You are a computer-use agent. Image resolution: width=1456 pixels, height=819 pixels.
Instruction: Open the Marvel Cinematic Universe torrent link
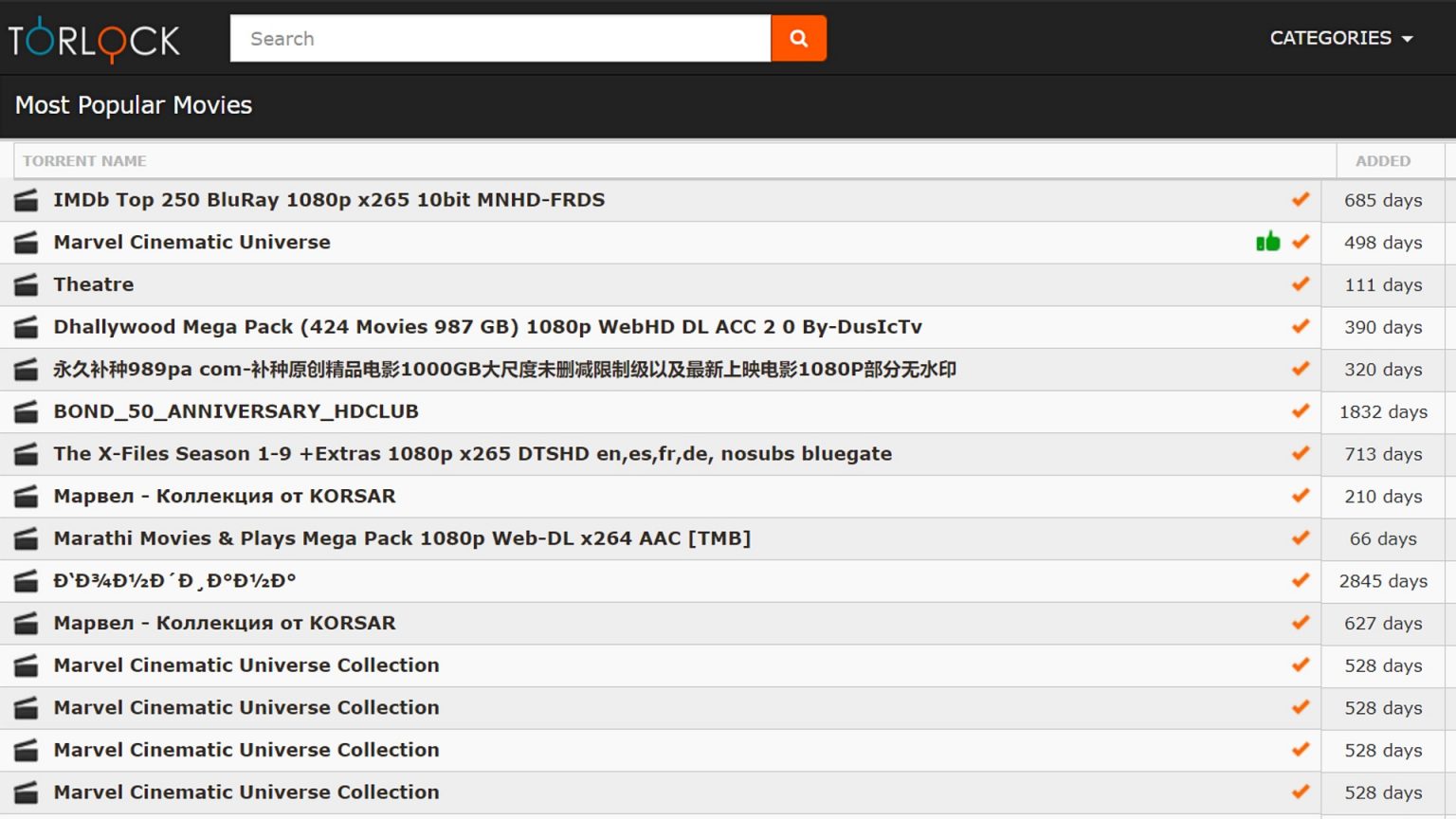(x=191, y=242)
